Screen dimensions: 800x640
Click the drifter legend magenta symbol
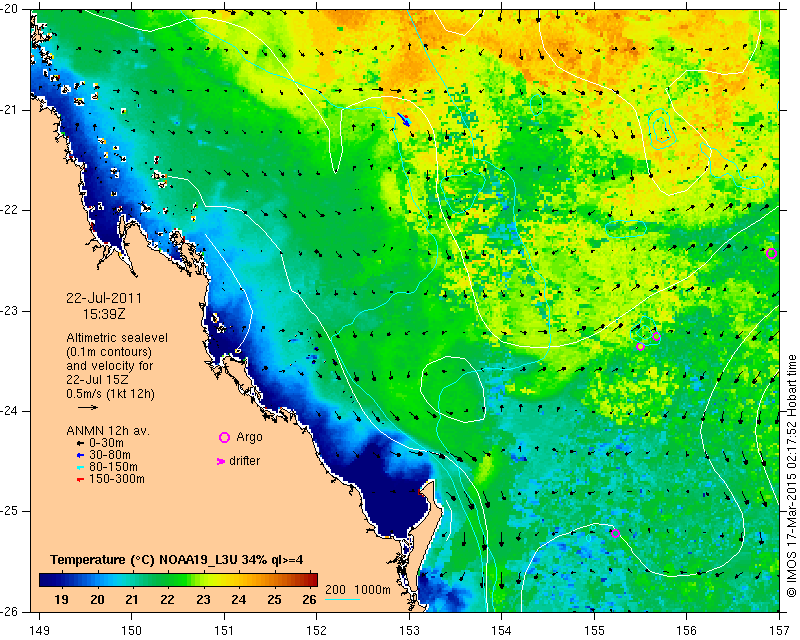(x=221, y=461)
